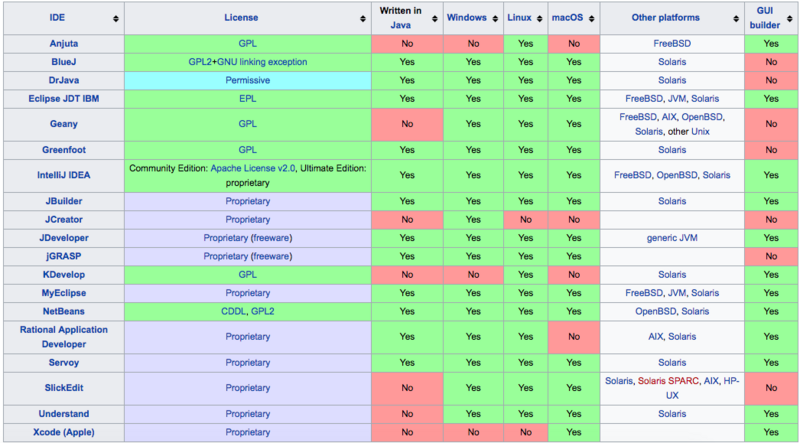Sort by macOS column arrows
This screenshot has height=443, width=800.
pyautogui.click(x=591, y=18)
